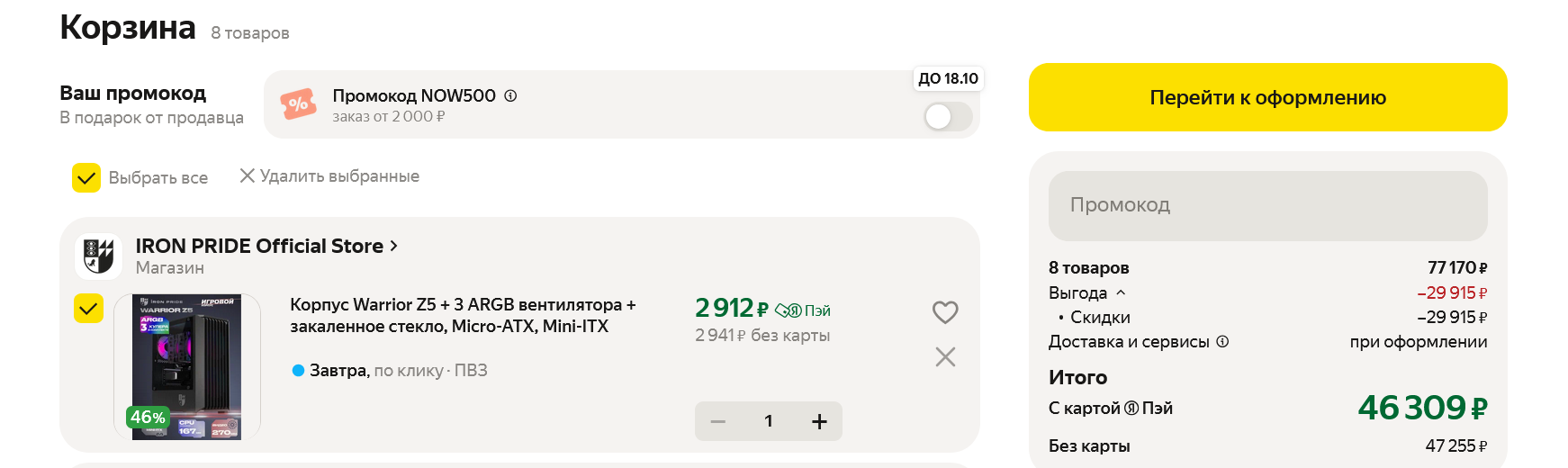Image resolution: width=1568 pixels, height=468 pixels.
Task: Enable the NOW500 promo code toggle
Action: click(948, 116)
